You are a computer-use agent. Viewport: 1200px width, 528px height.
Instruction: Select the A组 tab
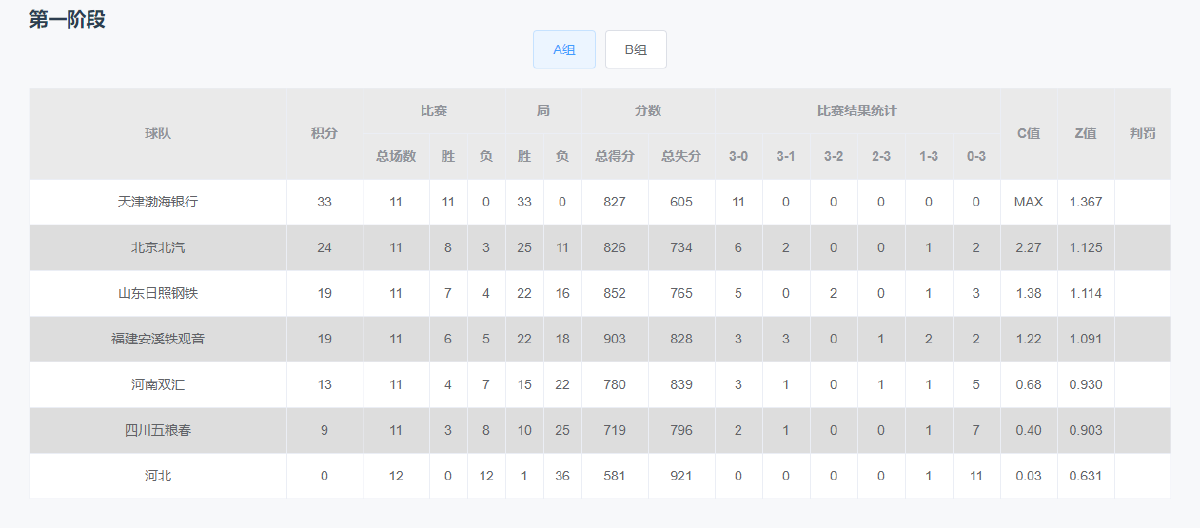[x=564, y=50]
